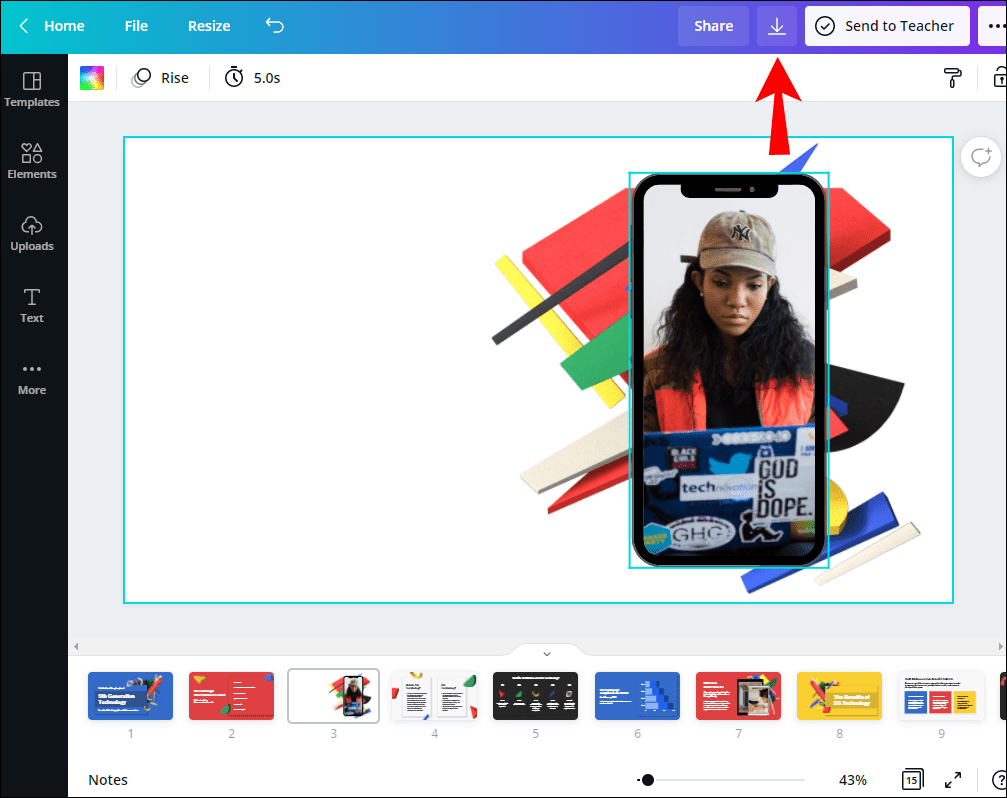Select the copy style paint roller tool
Viewport: 1007px width, 798px height.
point(952,77)
